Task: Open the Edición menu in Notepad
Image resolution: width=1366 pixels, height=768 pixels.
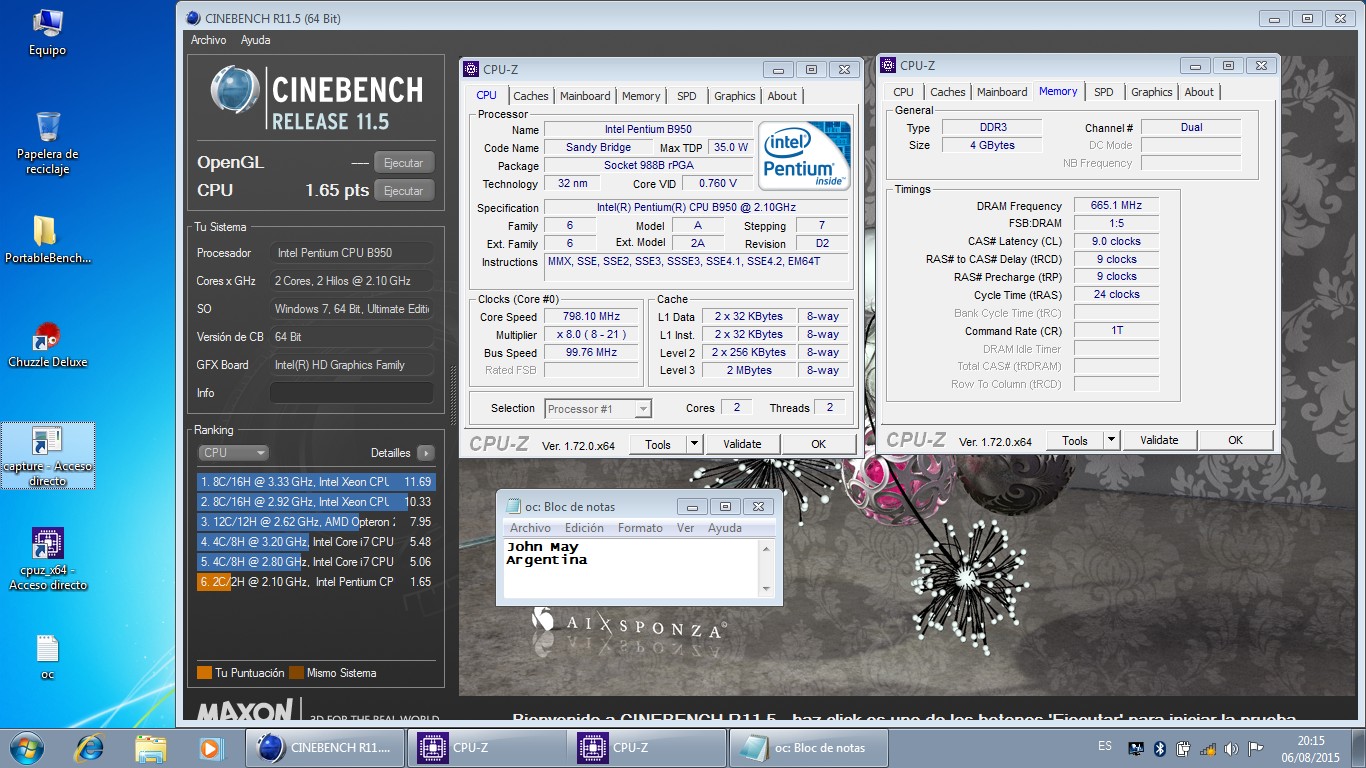Action: 584,528
